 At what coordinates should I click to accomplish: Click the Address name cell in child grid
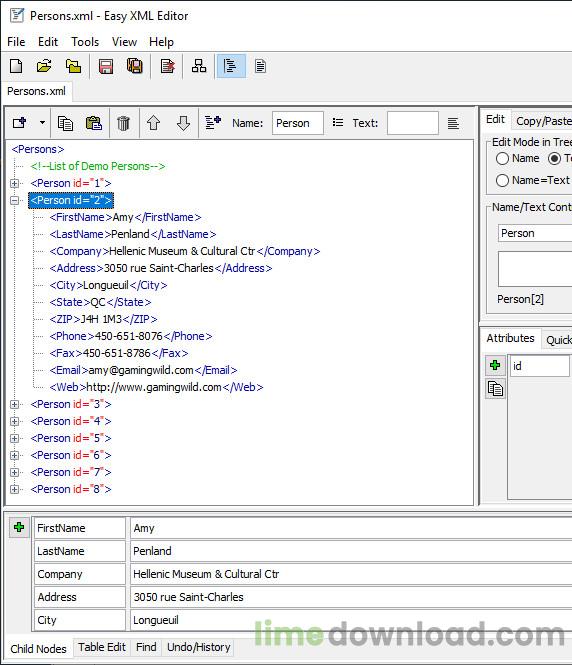pos(80,597)
